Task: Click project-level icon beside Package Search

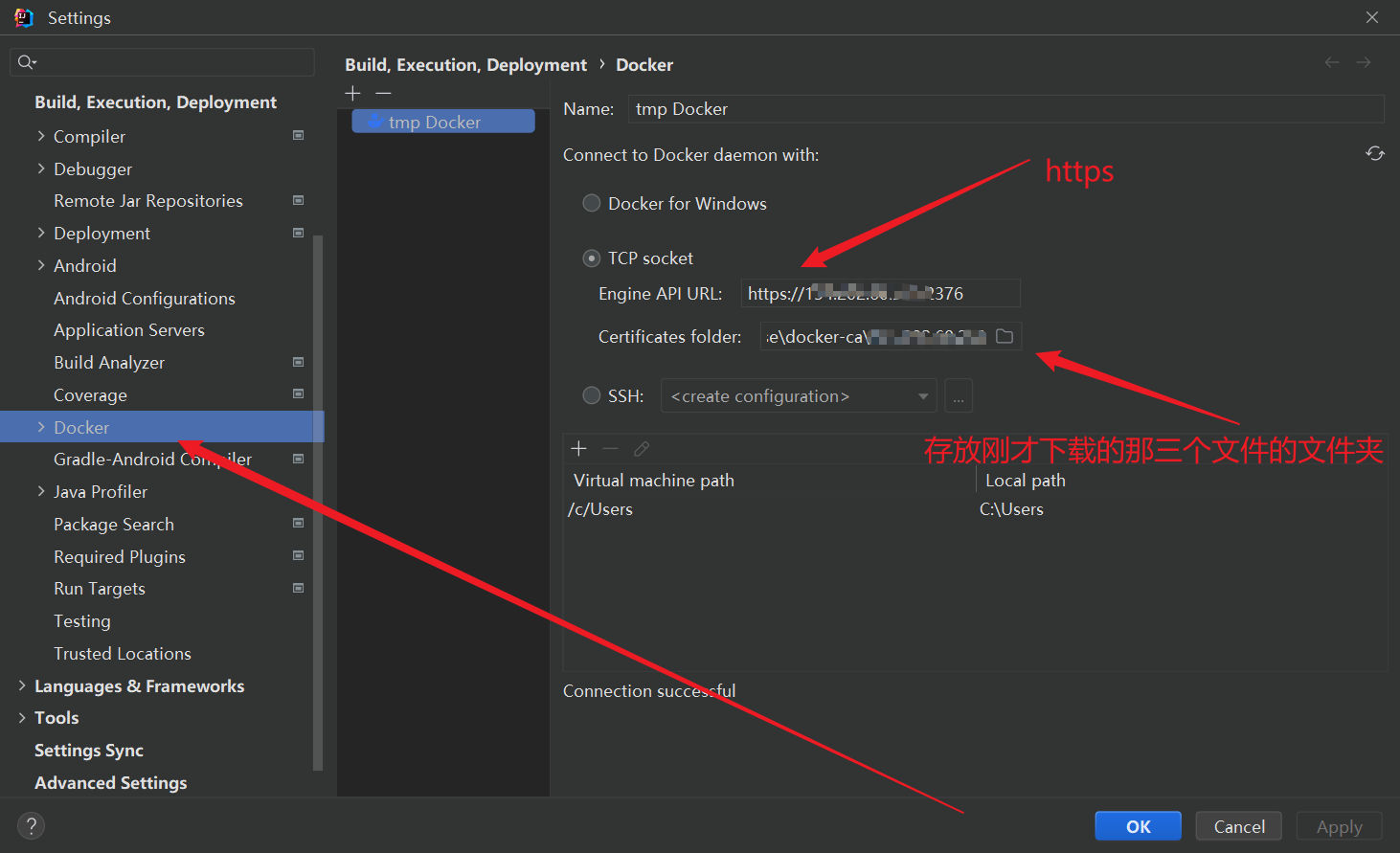Action: tap(299, 523)
